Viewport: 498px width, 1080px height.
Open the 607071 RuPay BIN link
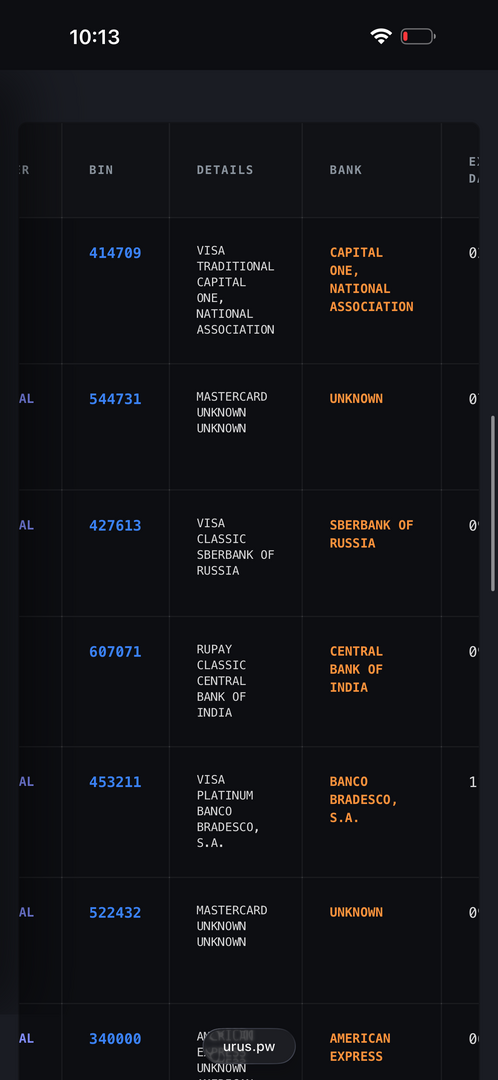[x=115, y=652]
